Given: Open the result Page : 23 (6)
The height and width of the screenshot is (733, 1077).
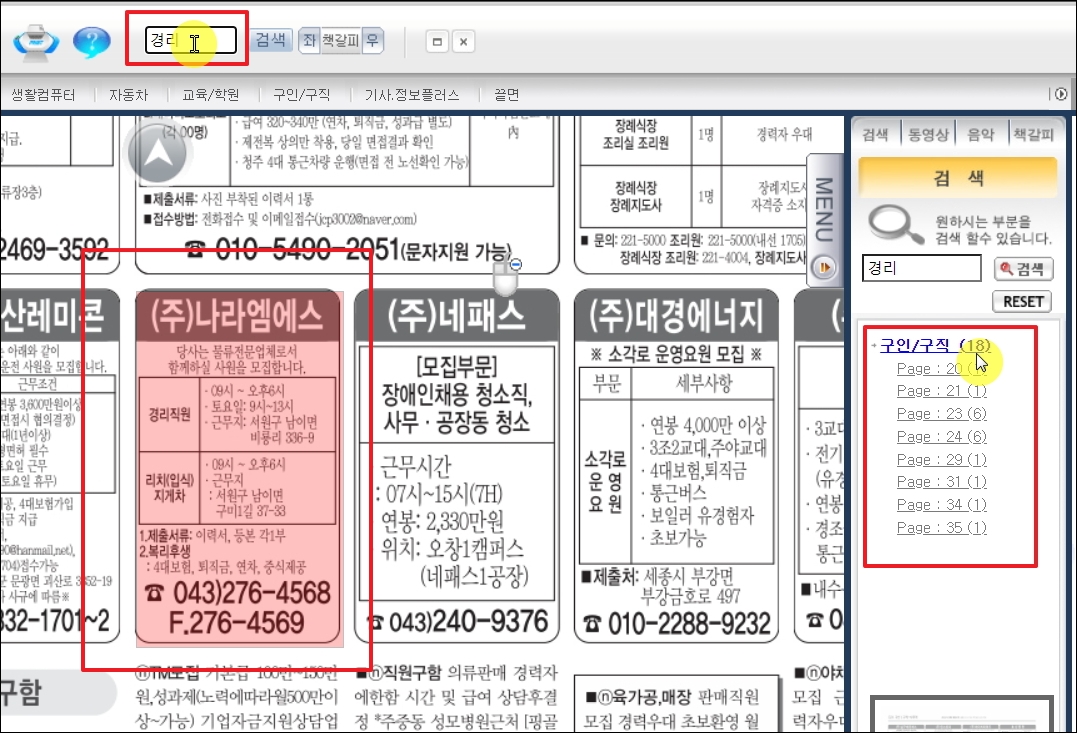Looking at the screenshot, I should (942, 414).
